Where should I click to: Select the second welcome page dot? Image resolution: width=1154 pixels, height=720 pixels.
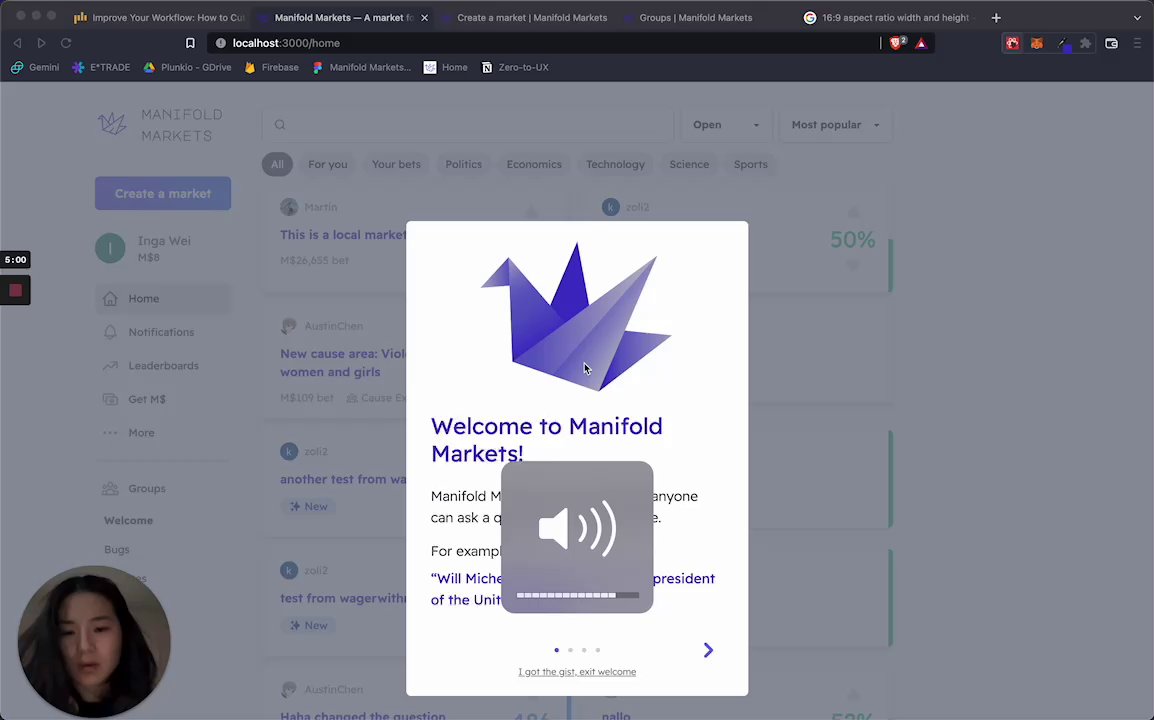click(570, 650)
